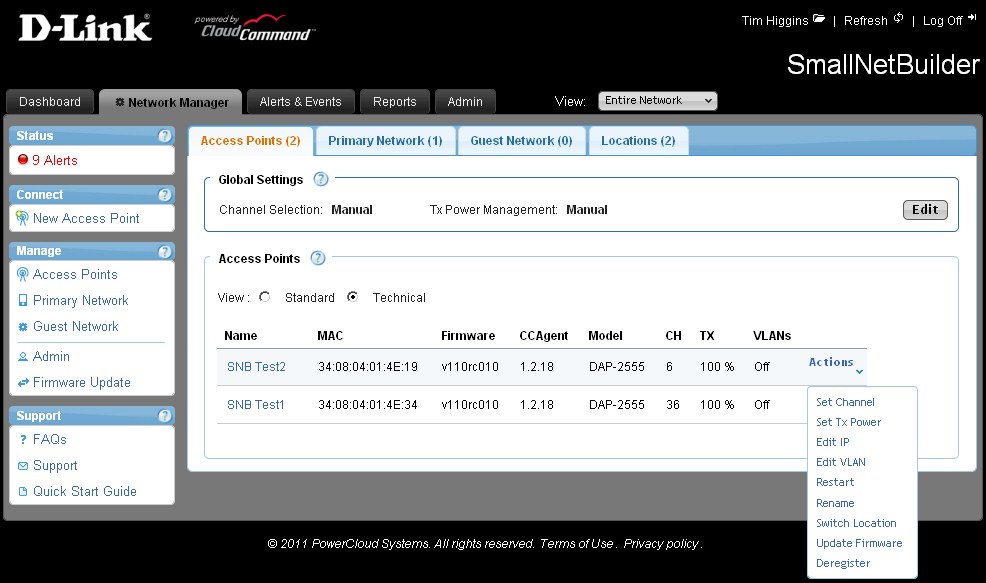This screenshot has width=986, height=583.
Task: Choose Update Firmware from Actions menu
Action: click(859, 544)
